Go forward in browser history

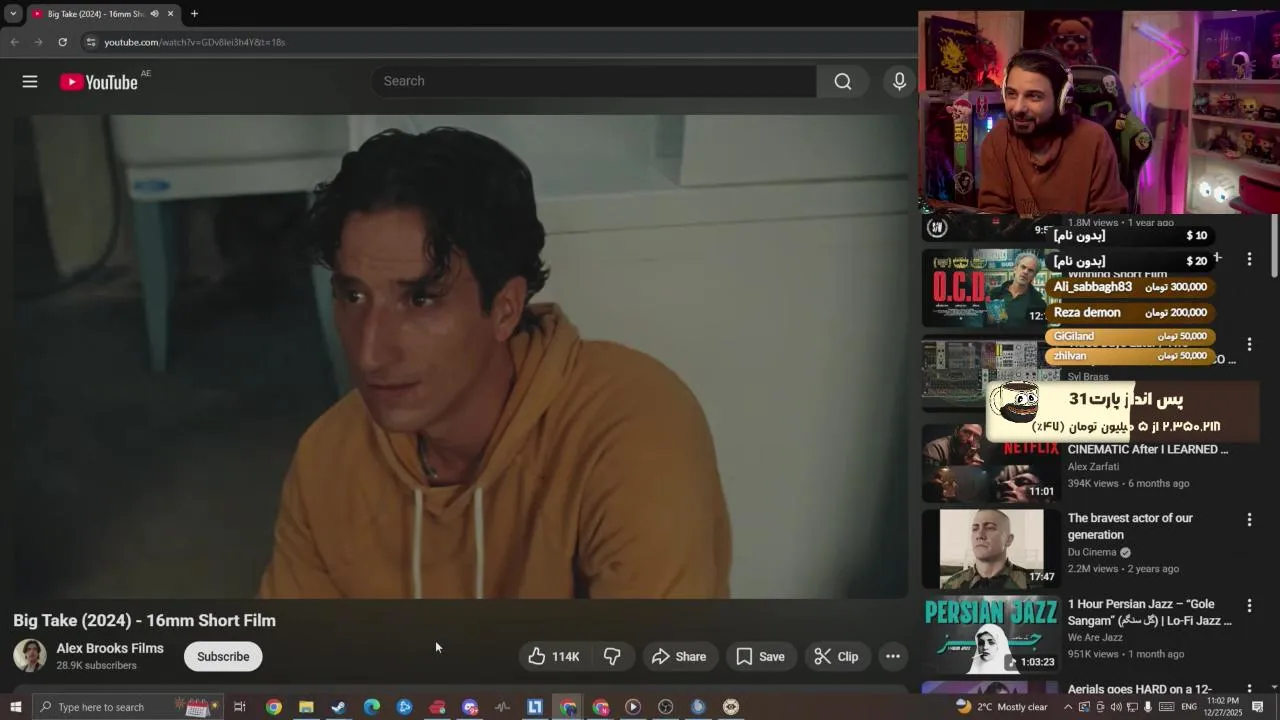[x=38, y=42]
